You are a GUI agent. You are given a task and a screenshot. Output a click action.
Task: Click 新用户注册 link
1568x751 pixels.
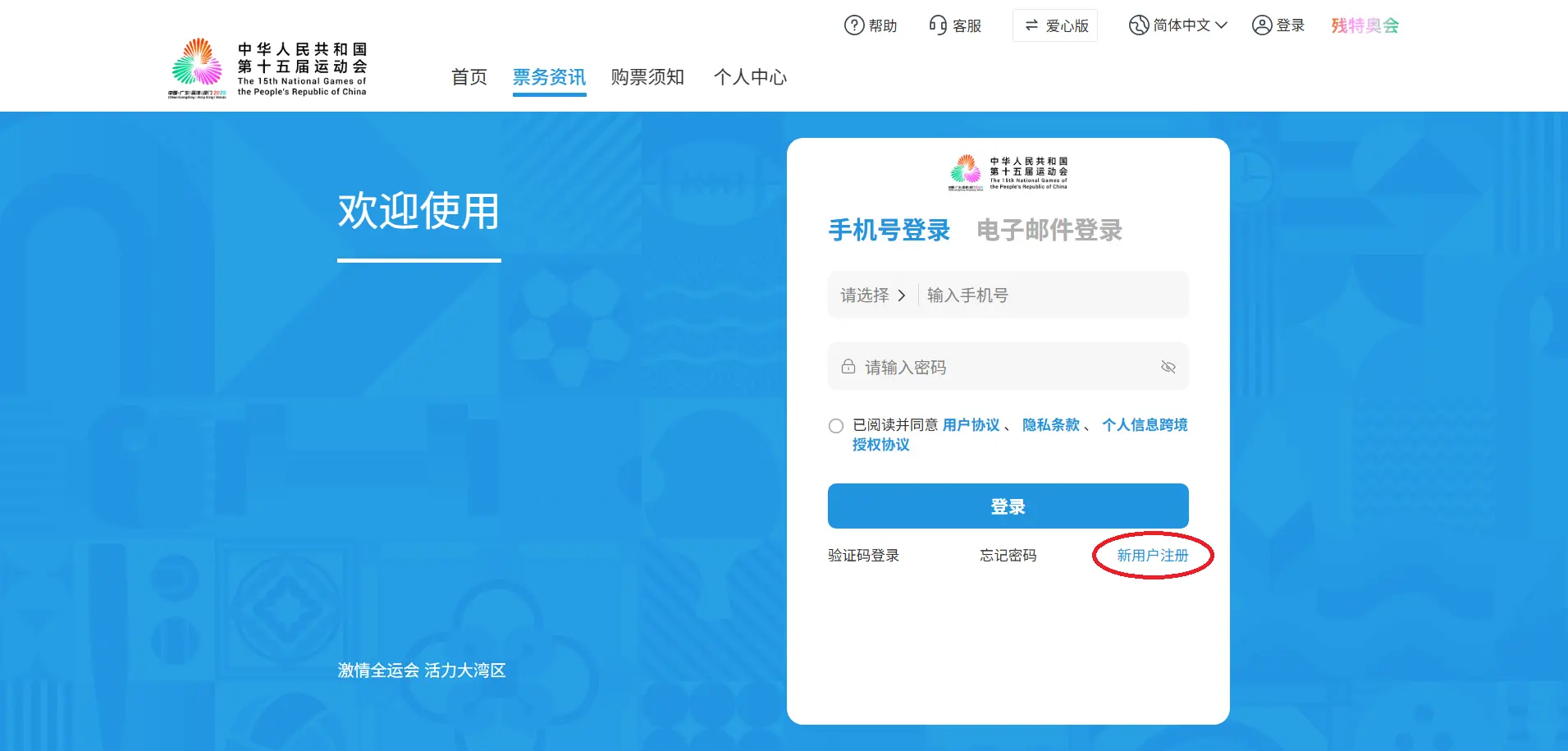pyautogui.click(x=1153, y=556)
